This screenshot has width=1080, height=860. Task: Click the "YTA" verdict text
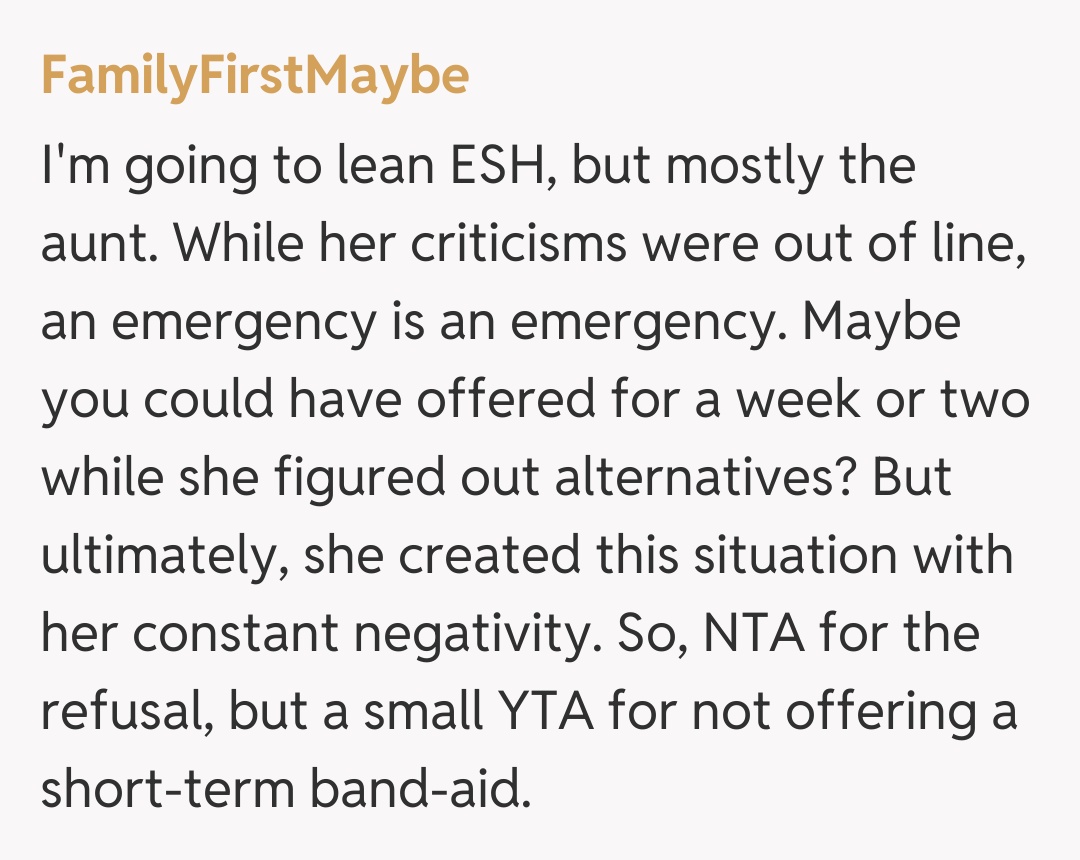546,712
